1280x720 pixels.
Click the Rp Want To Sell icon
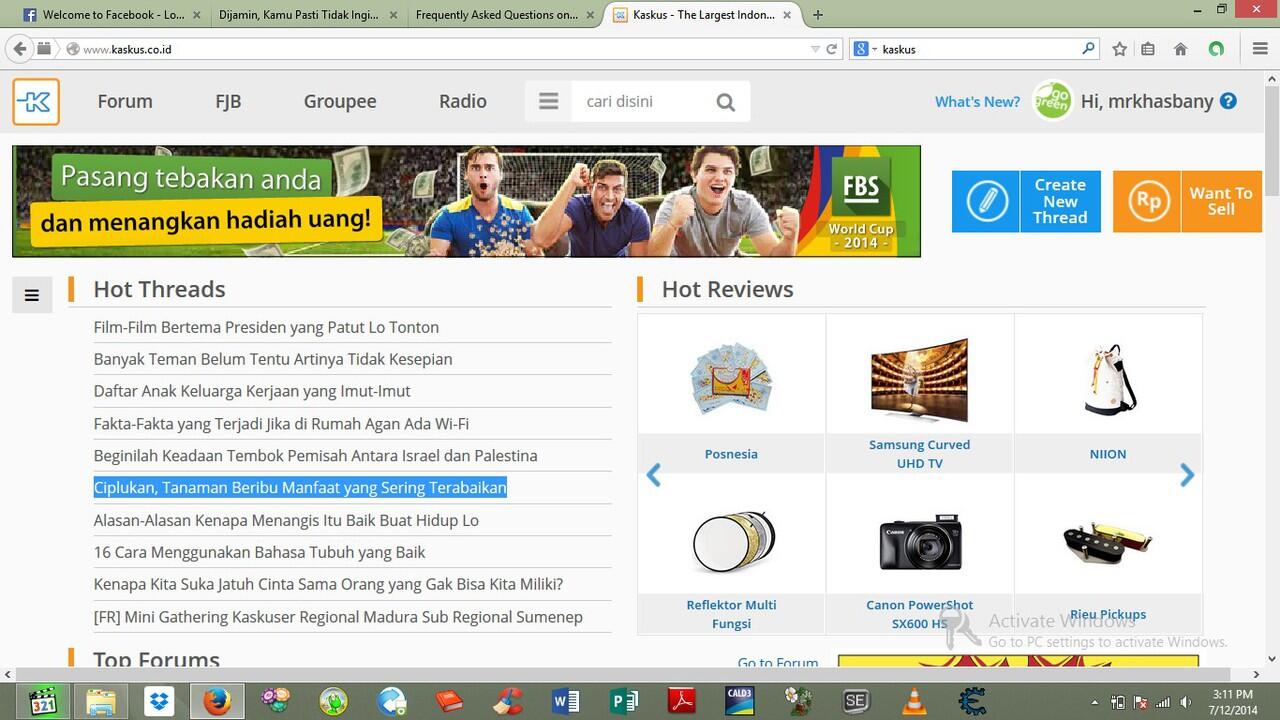[x=1147, y=202]
